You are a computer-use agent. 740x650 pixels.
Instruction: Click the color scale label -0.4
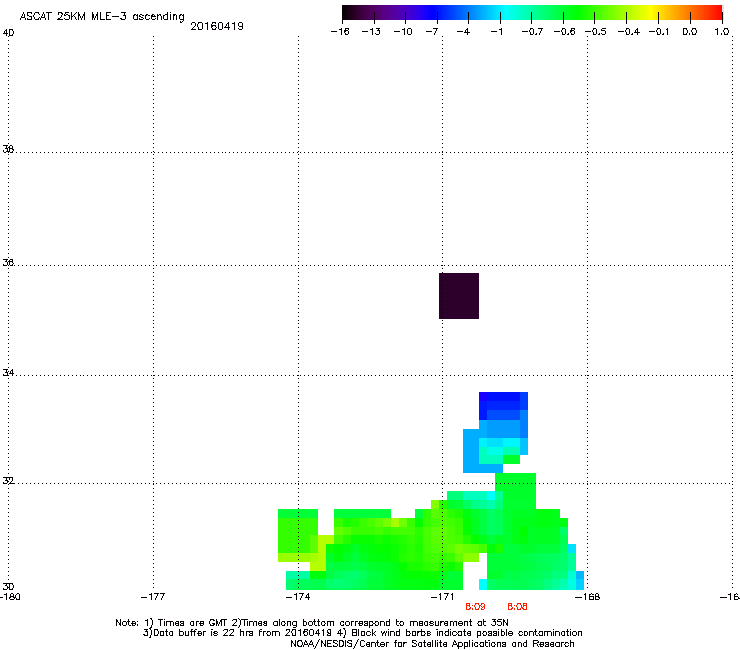pyautogui.click(x=629, y=32)
